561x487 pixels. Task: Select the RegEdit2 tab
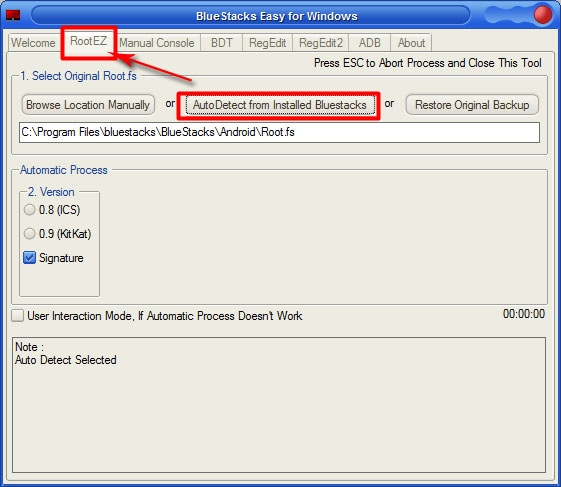(321, 43)
